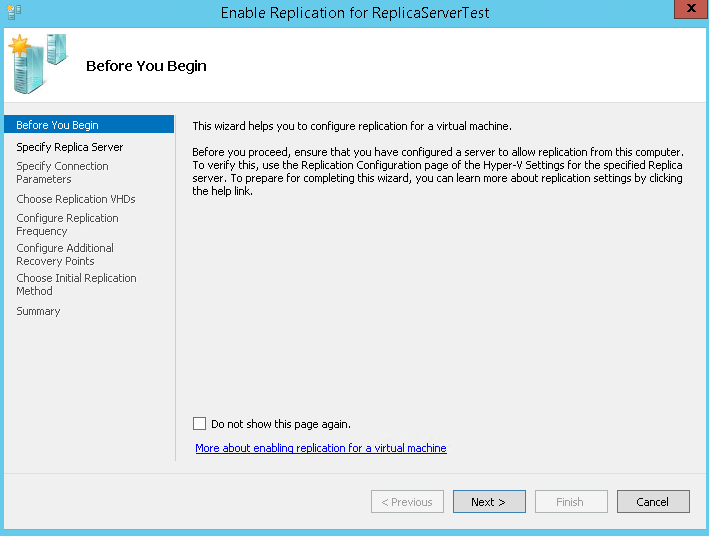Click the server replication header image
Viewport: 709px width, 536px height.
click(38, 64)
